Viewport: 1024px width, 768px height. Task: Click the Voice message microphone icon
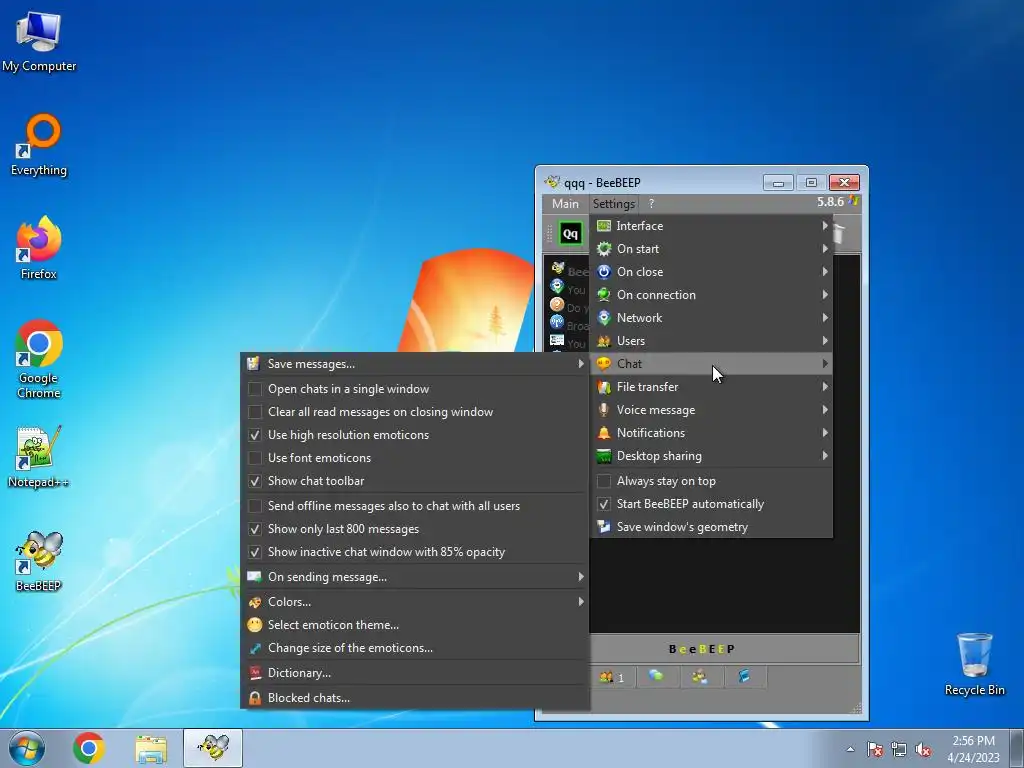pos(604,410)
